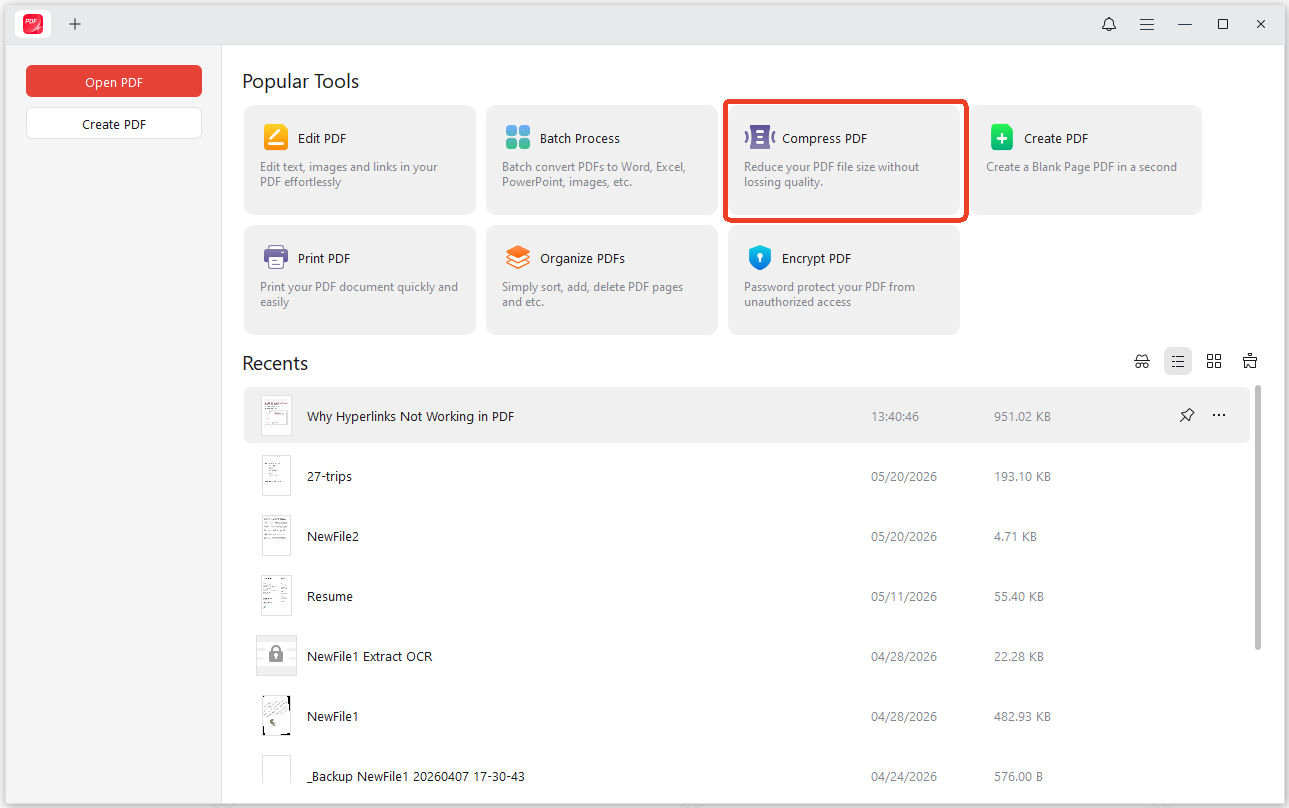Click thumbnail of Why Hyperlinks file
The image size is (1289, 808).
click(x=276, y=415)
